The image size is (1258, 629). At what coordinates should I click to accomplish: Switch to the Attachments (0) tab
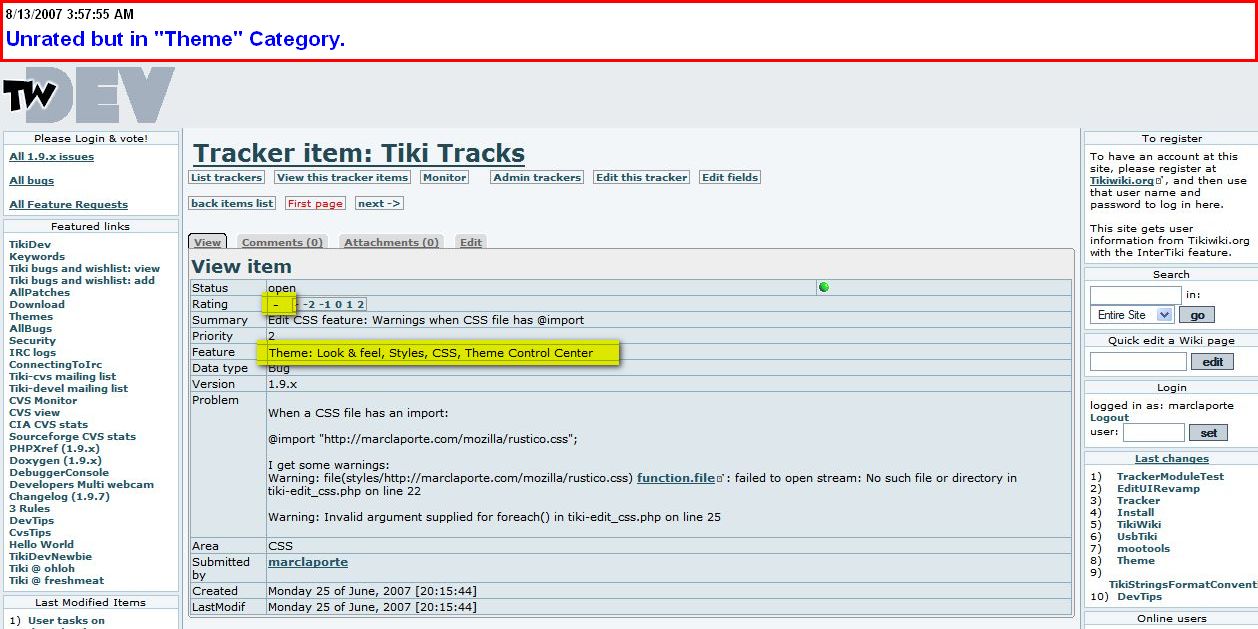pyautogui.click(x=392, y=242)
